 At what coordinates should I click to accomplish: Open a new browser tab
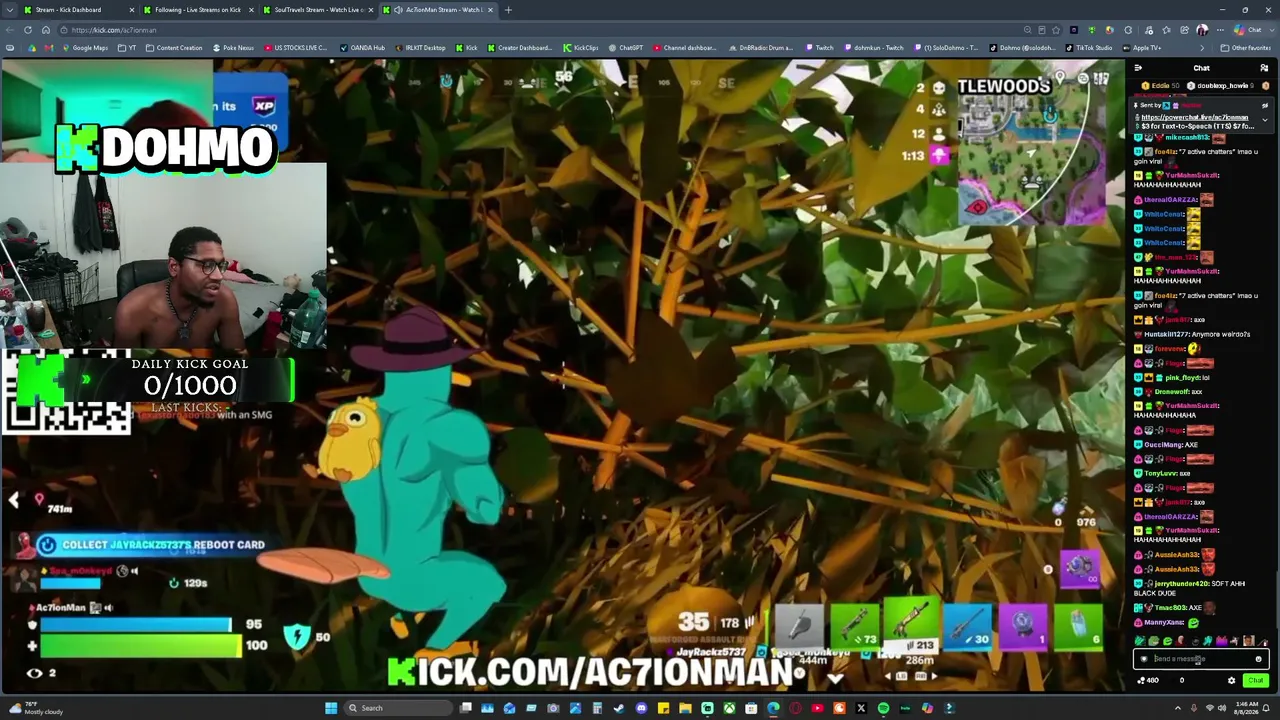pos(508,10)
